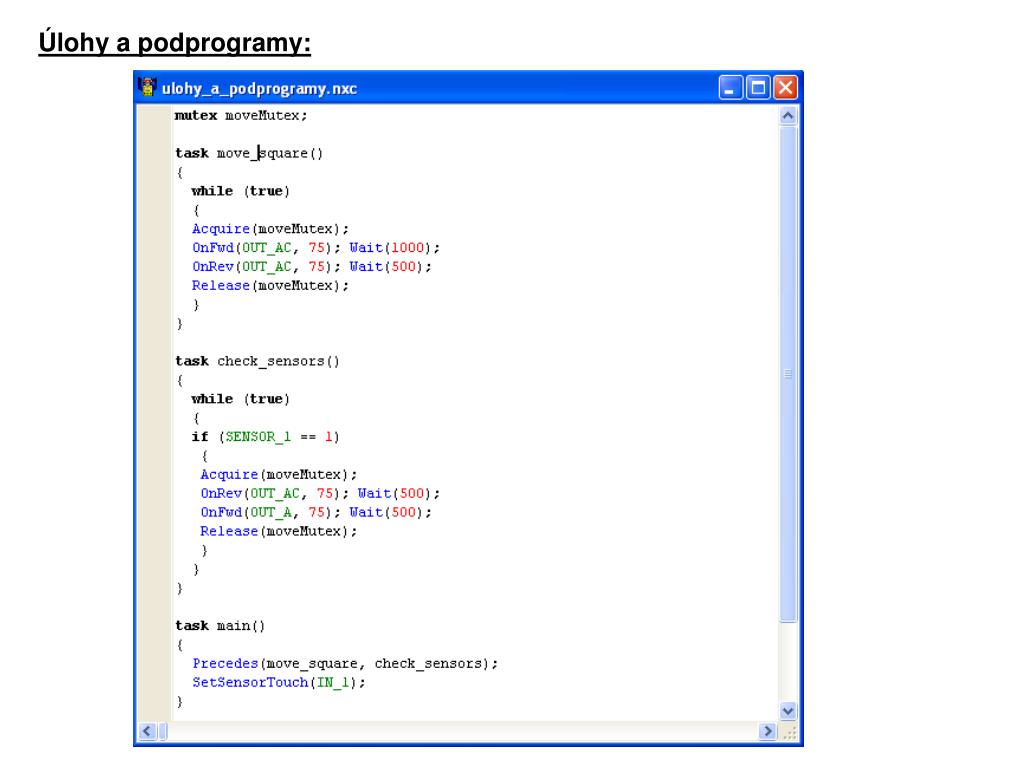This screenshot has height=768, width=1024.
Task: Click the heading 'Úlohy a podprogramy:'
Action: tap(174, 43)
